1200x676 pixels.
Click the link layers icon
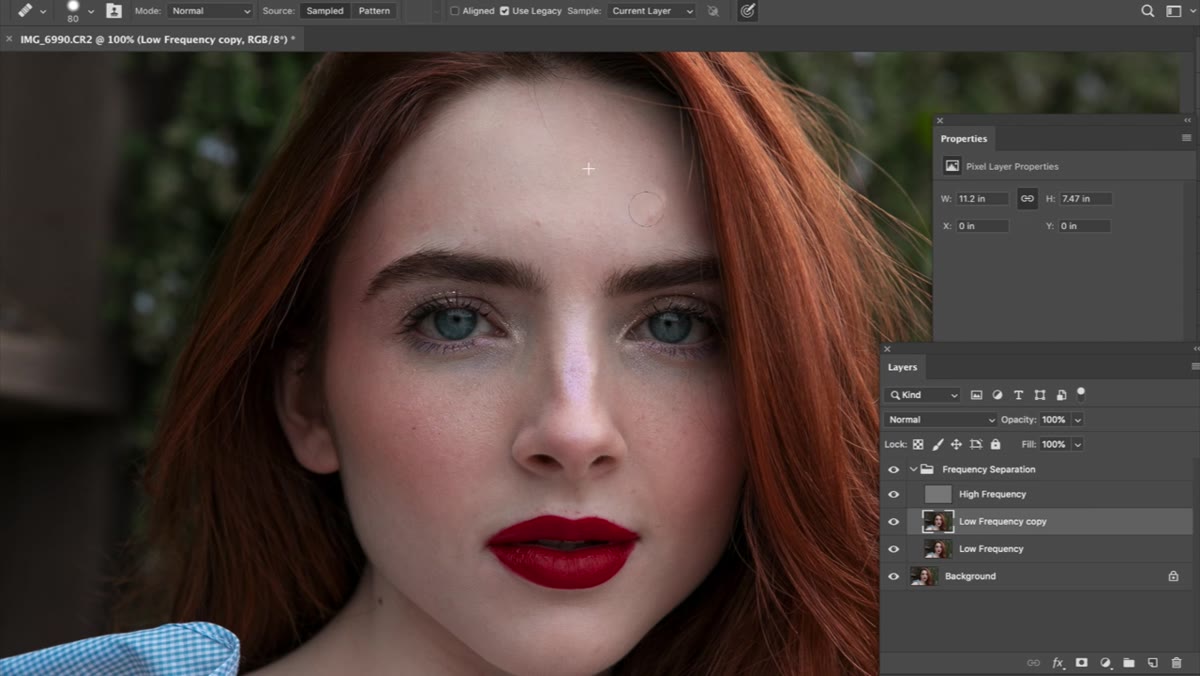pos(1034,663)
